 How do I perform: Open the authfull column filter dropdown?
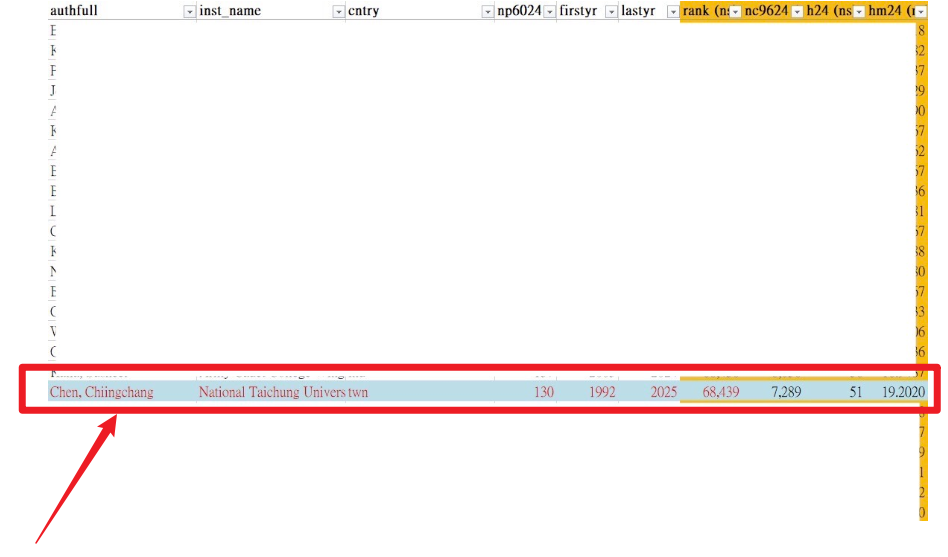pos(189,11)
